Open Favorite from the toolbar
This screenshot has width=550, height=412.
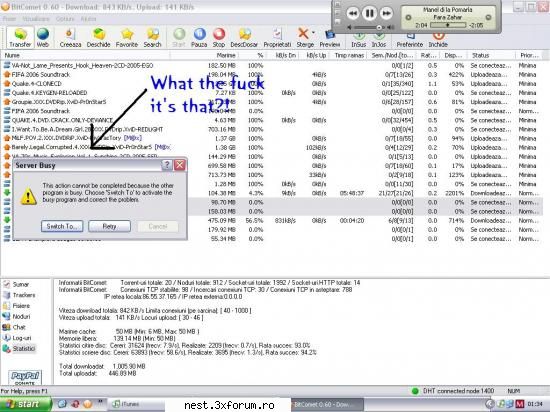coord(127,38)
